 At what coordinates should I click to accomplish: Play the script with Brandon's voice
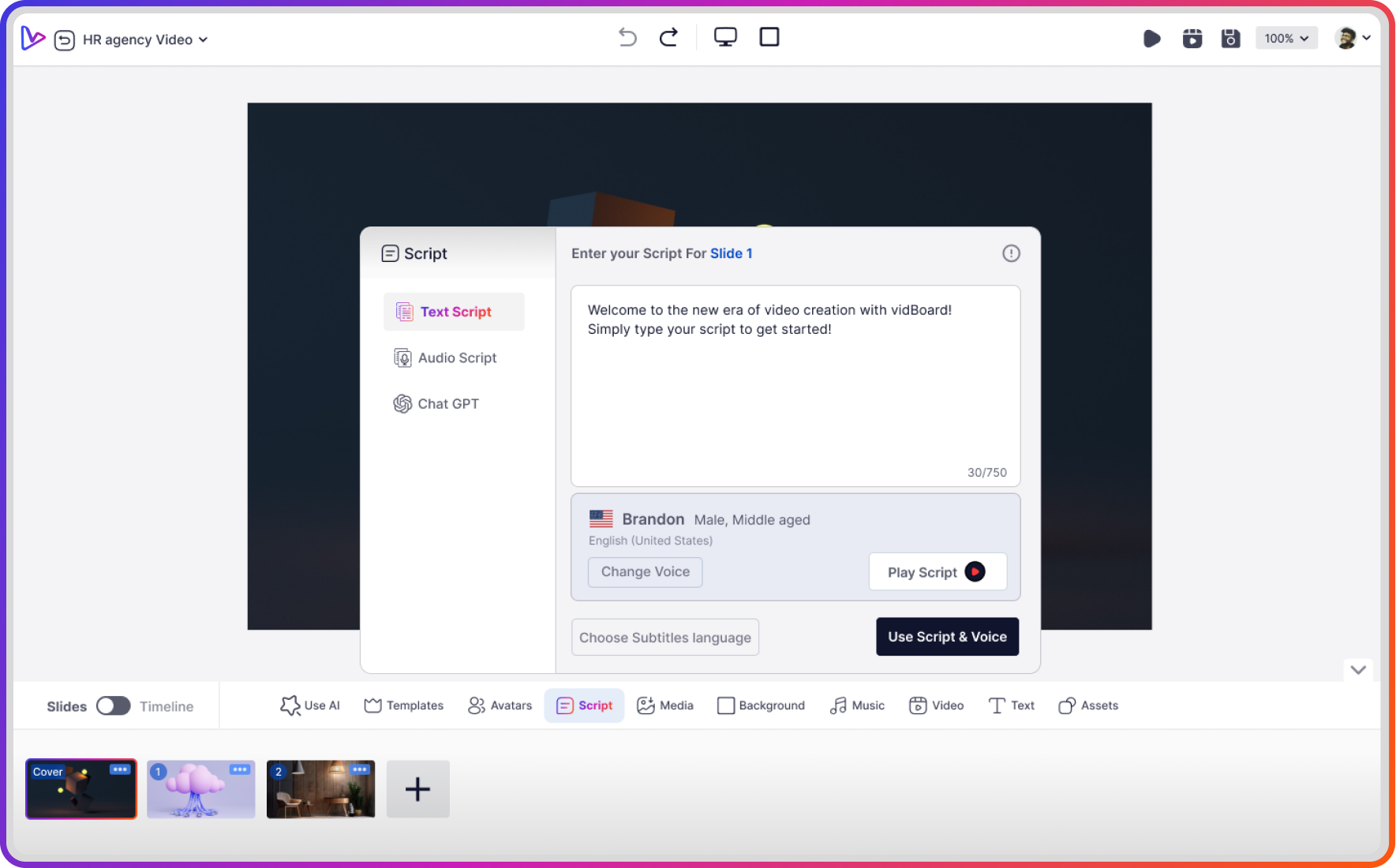click(x=937, y=571)
